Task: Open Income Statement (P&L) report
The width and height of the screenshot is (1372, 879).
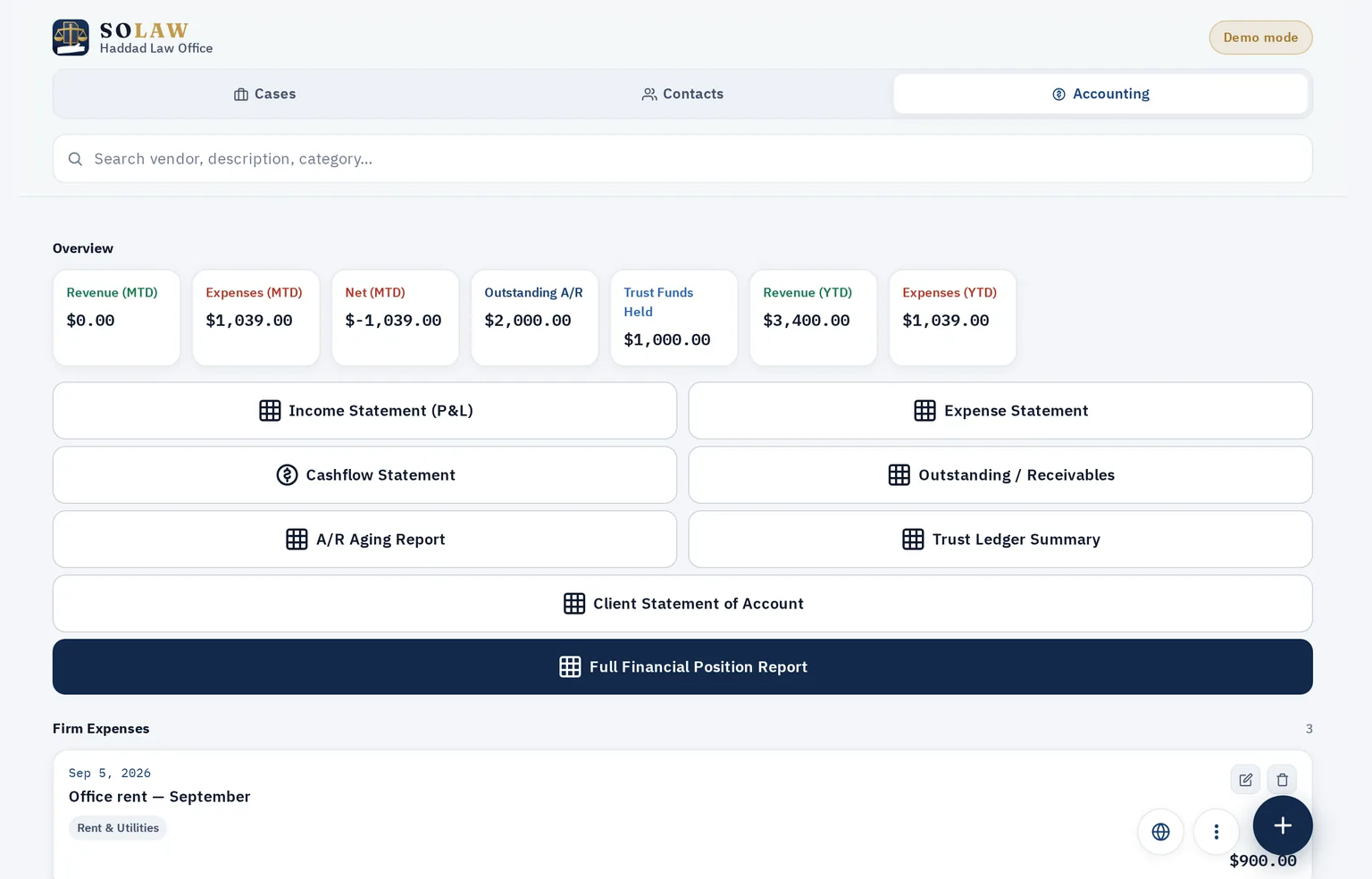Action: click(364, 411)
